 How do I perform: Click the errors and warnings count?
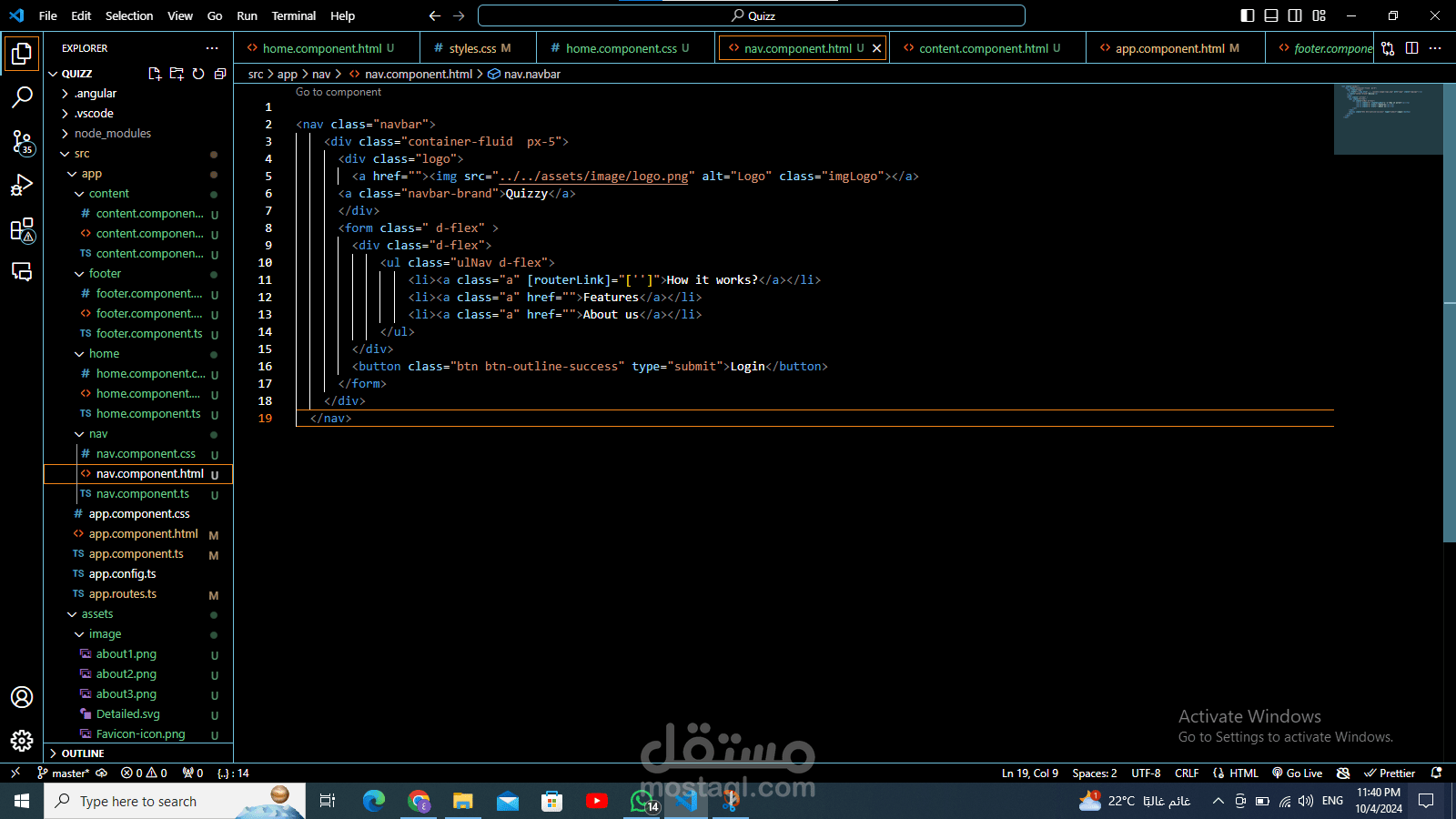[x=144, y=773]
